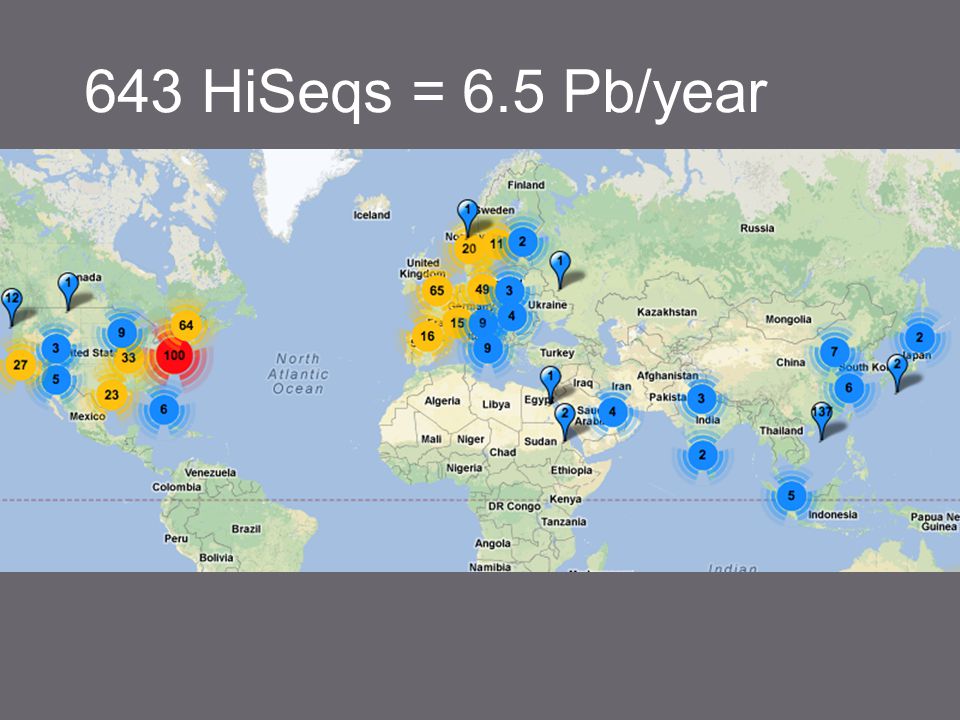
Task: Click the pin labeled 12 in western North America
Action: [12, 307]
